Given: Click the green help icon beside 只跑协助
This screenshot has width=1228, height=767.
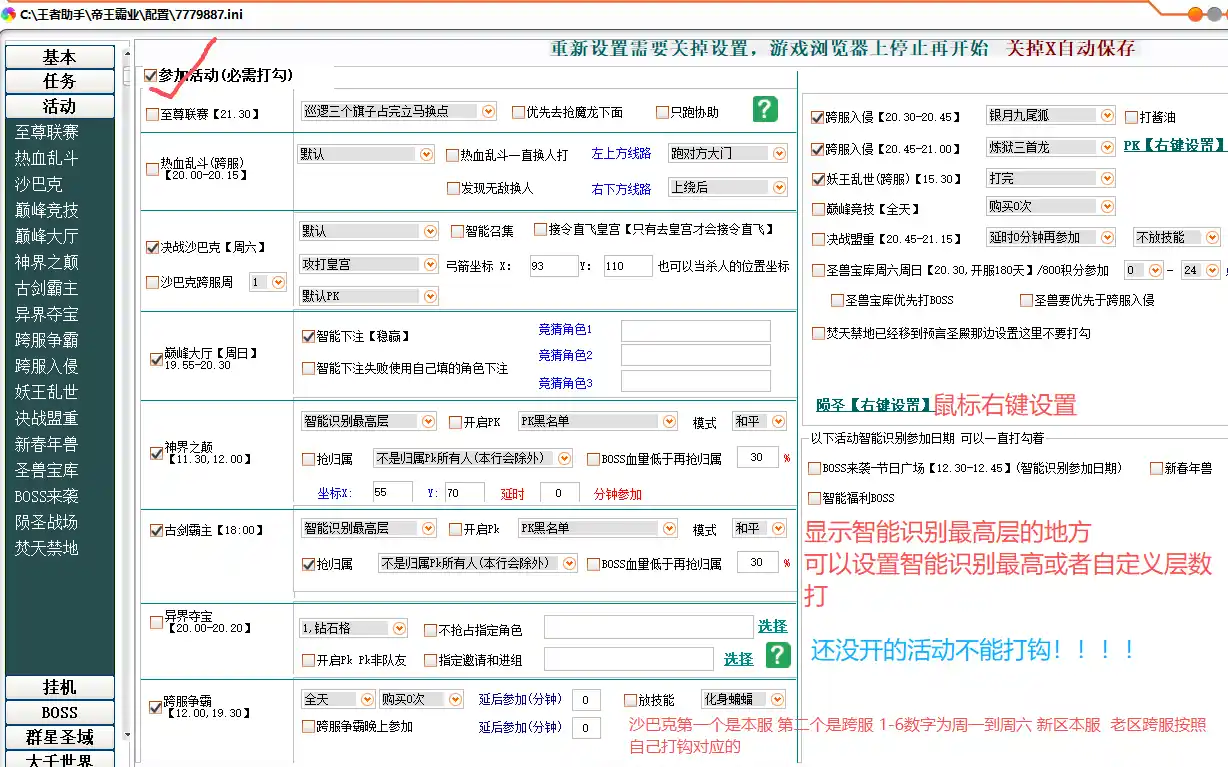Looking at the screenshot, I should [x=765, y=109].
